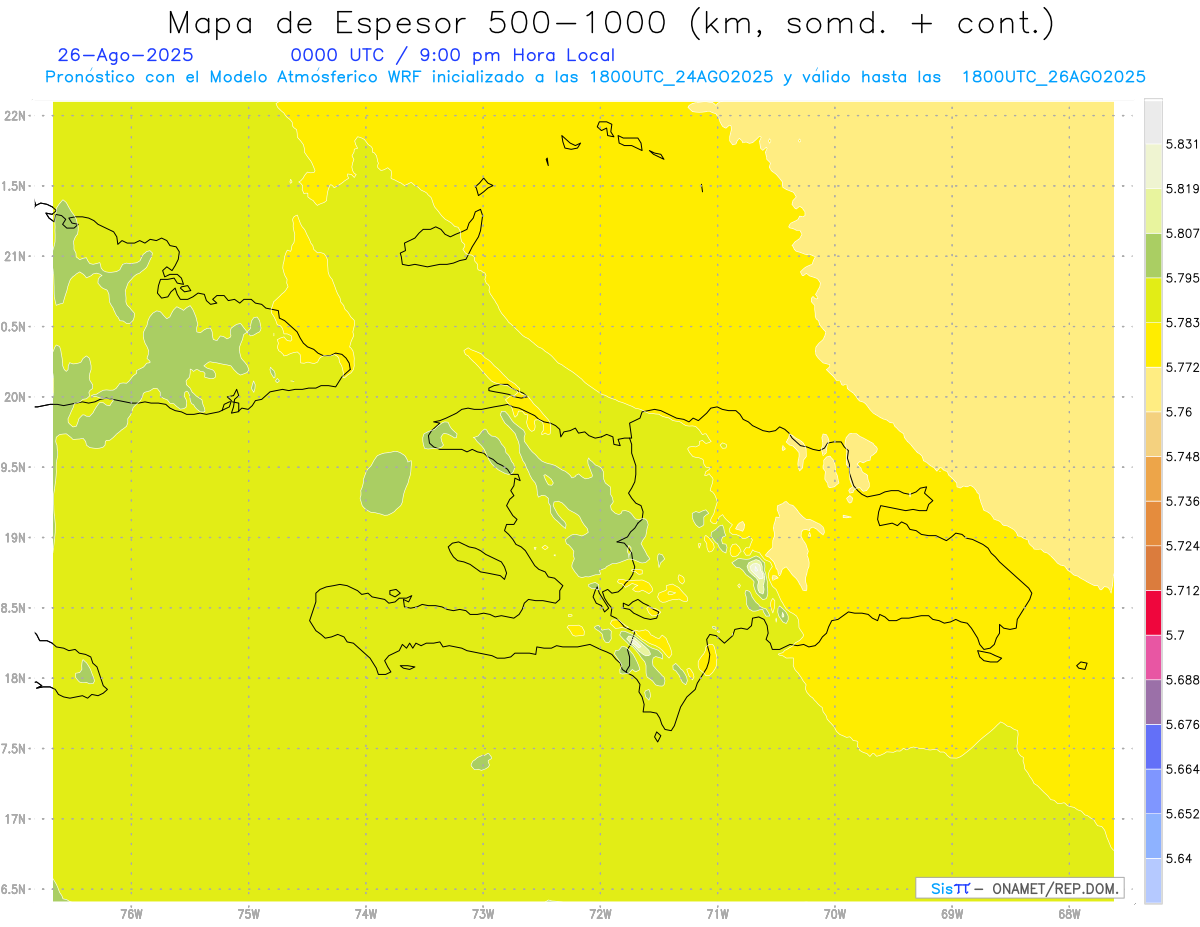
Task: Pick the pale yellow legend band between 5.76 and 5.772
Action: pos(1153,389)
